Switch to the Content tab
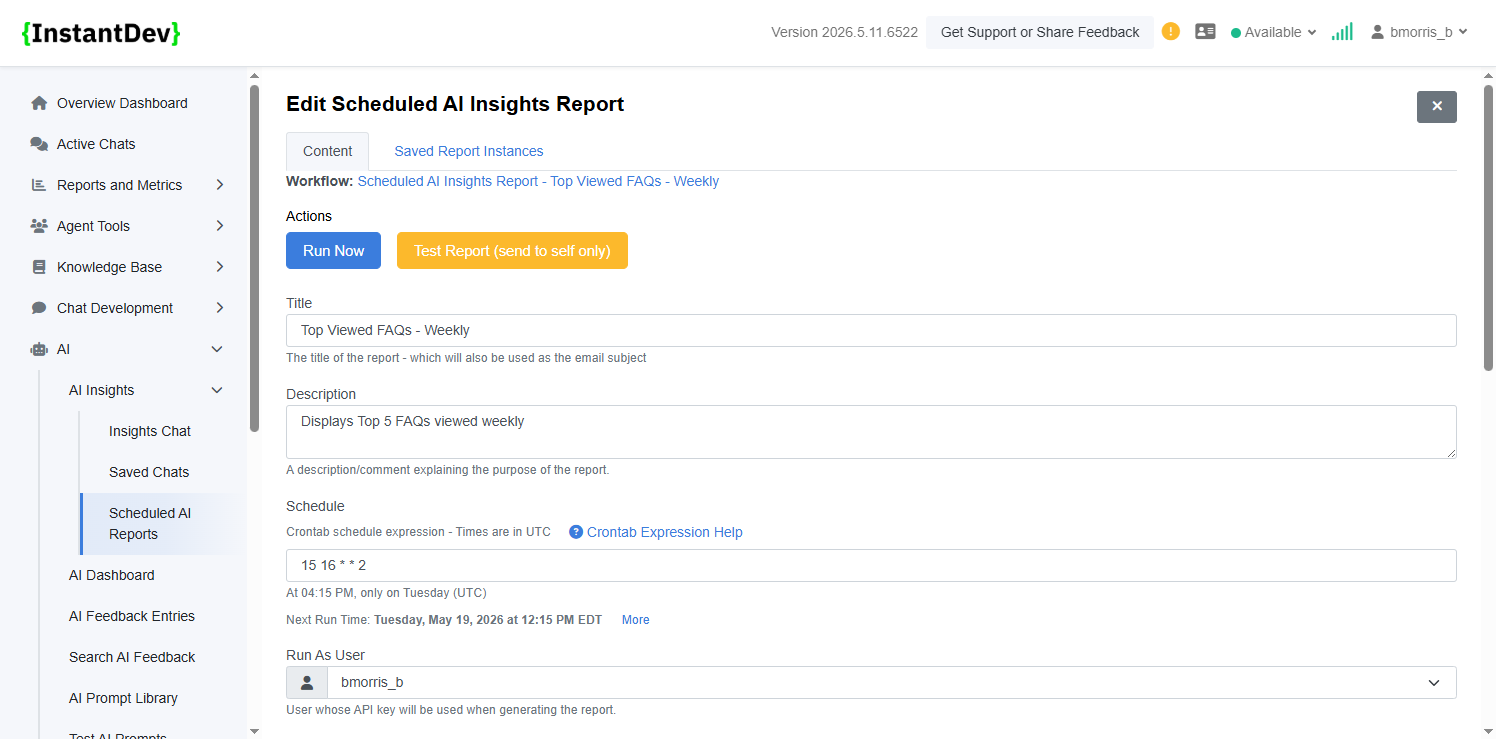1496x739 pixels. click(x=328, y=151)
